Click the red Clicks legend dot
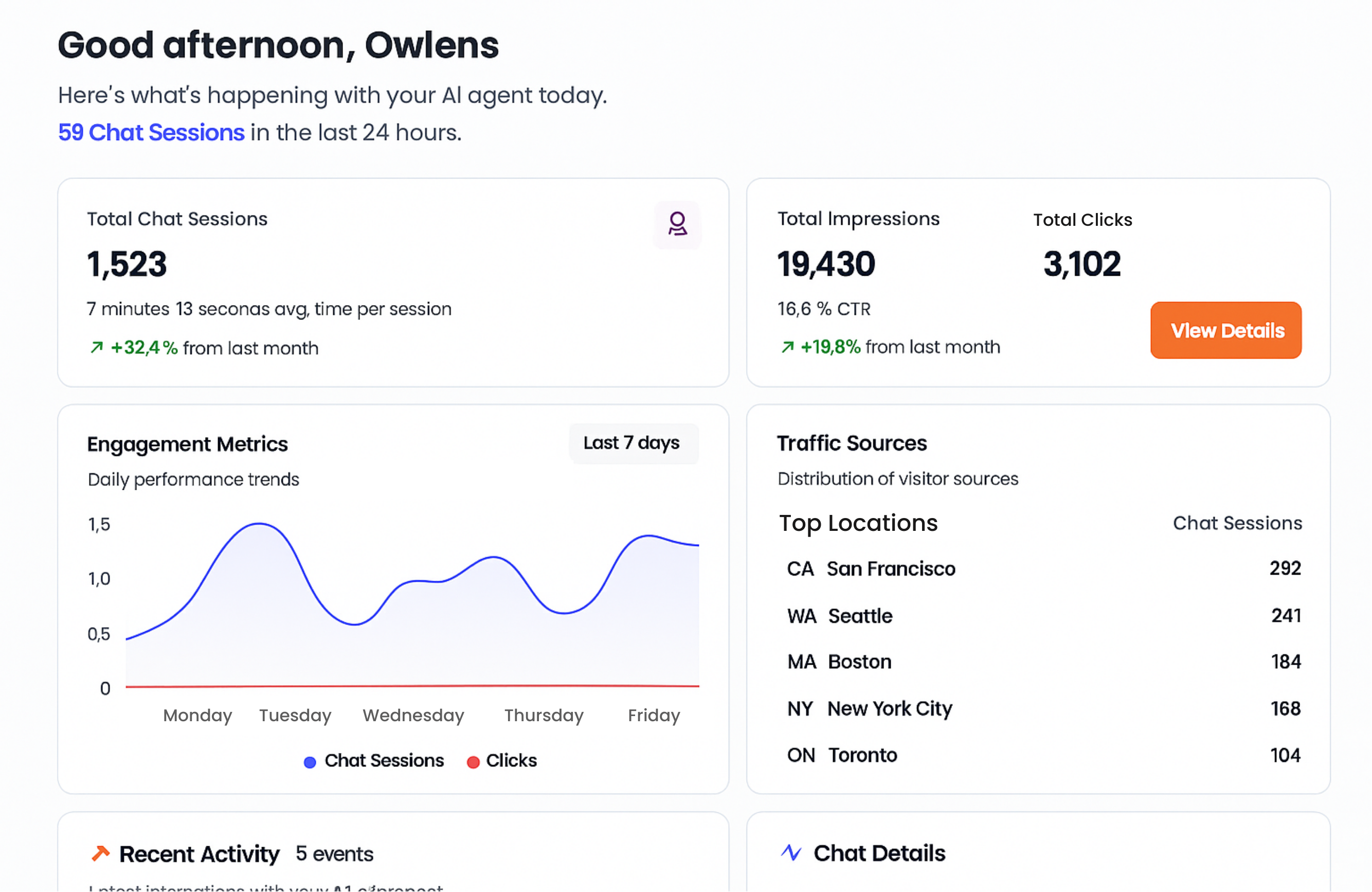Image resolution: width=1372 pixels, height=892 pixels. [473, 762]
